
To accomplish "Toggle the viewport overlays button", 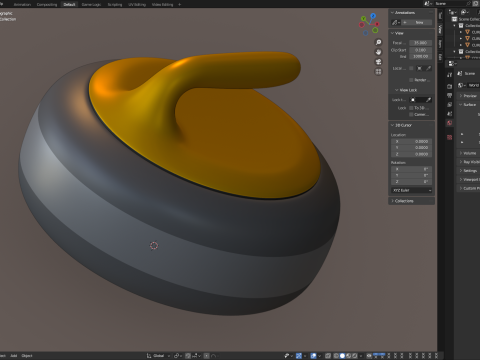I will tap(314, 356).
